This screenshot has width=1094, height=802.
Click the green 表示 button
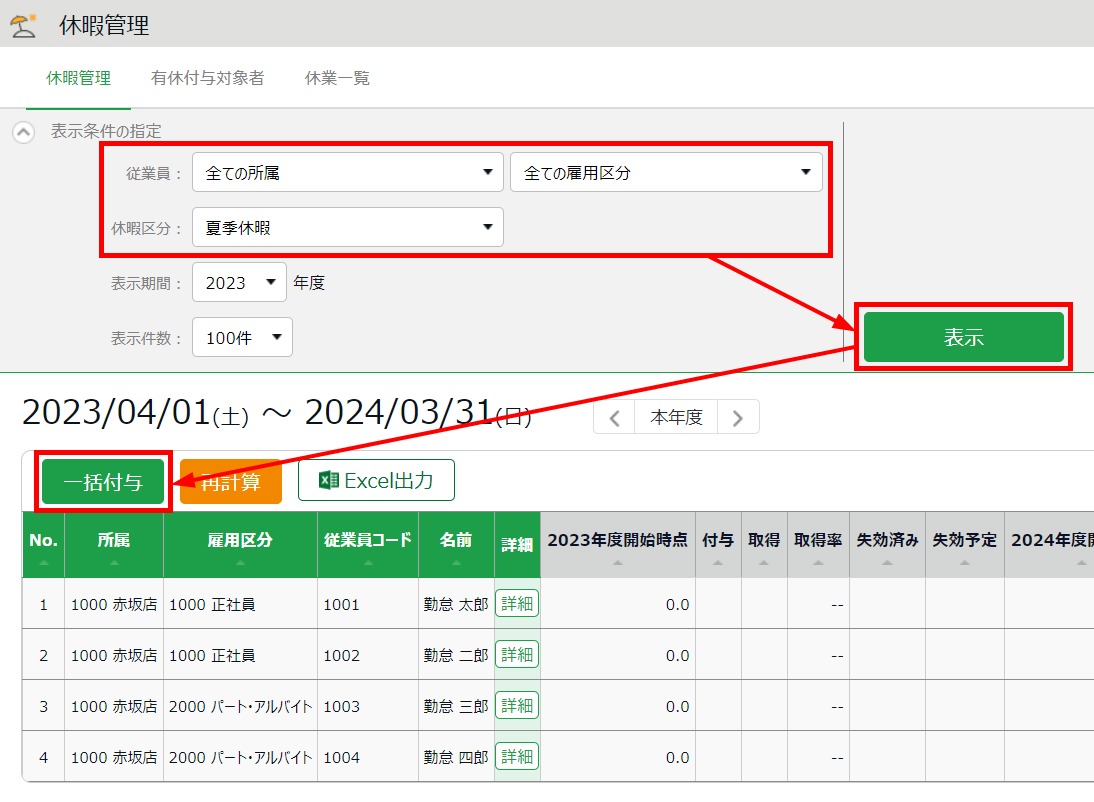[x=963, y=337]
